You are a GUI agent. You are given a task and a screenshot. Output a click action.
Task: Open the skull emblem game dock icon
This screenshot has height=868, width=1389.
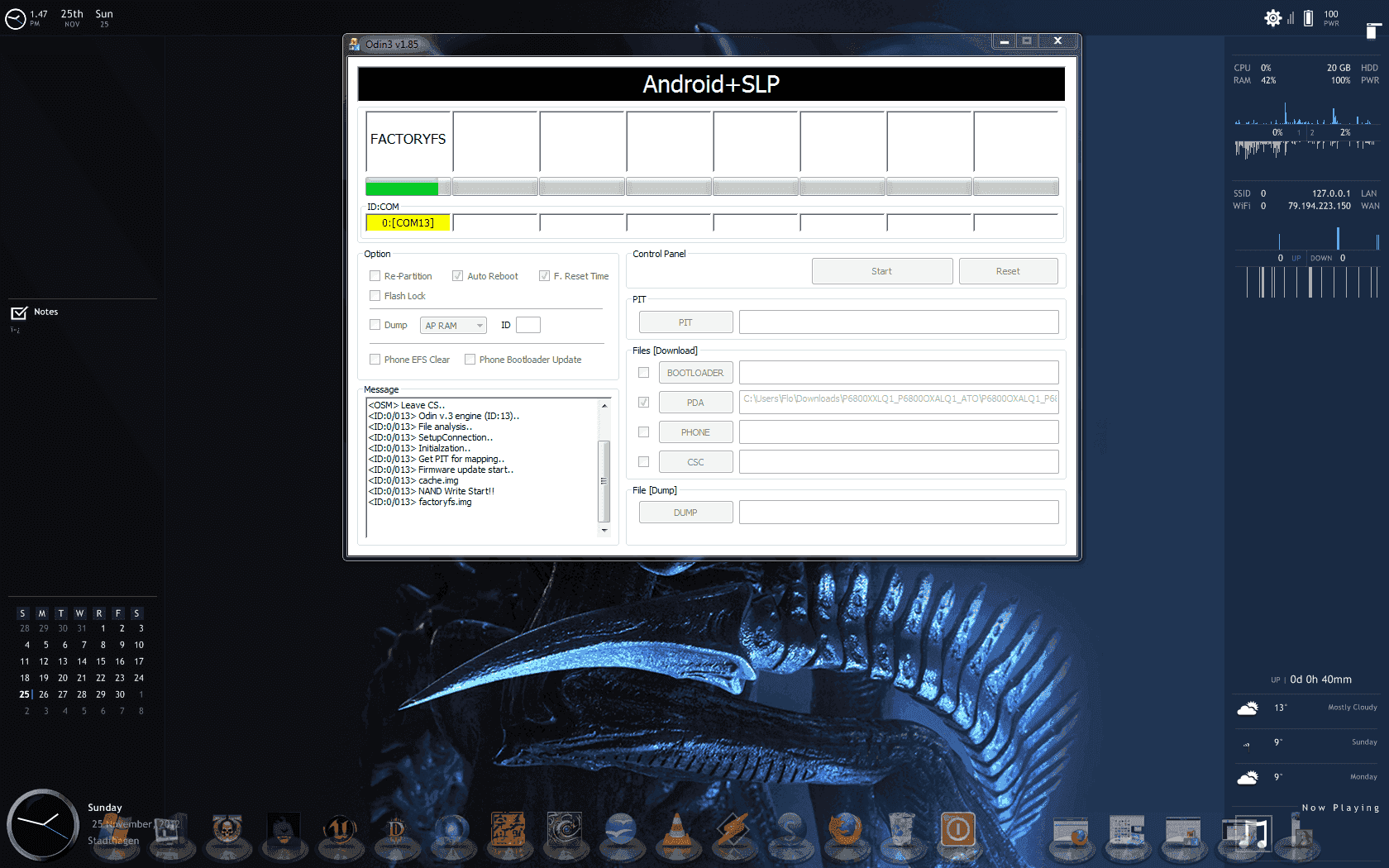[x=227, y=830]
